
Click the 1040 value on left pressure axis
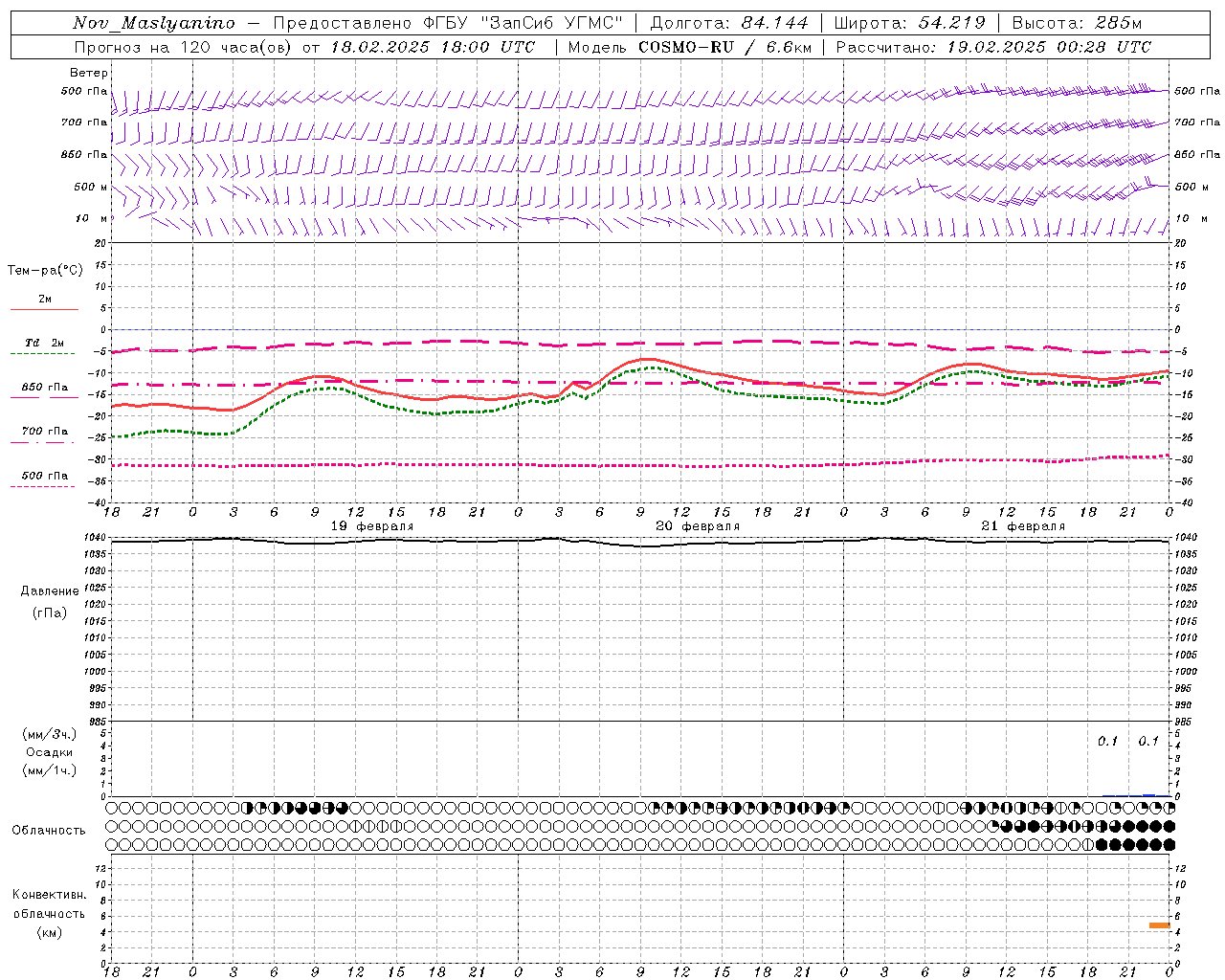pos(96,538)
